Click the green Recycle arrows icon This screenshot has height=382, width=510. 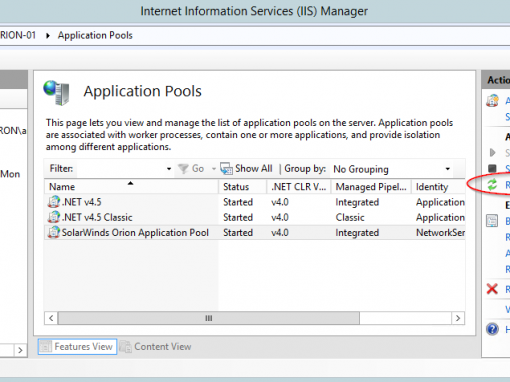492,185
